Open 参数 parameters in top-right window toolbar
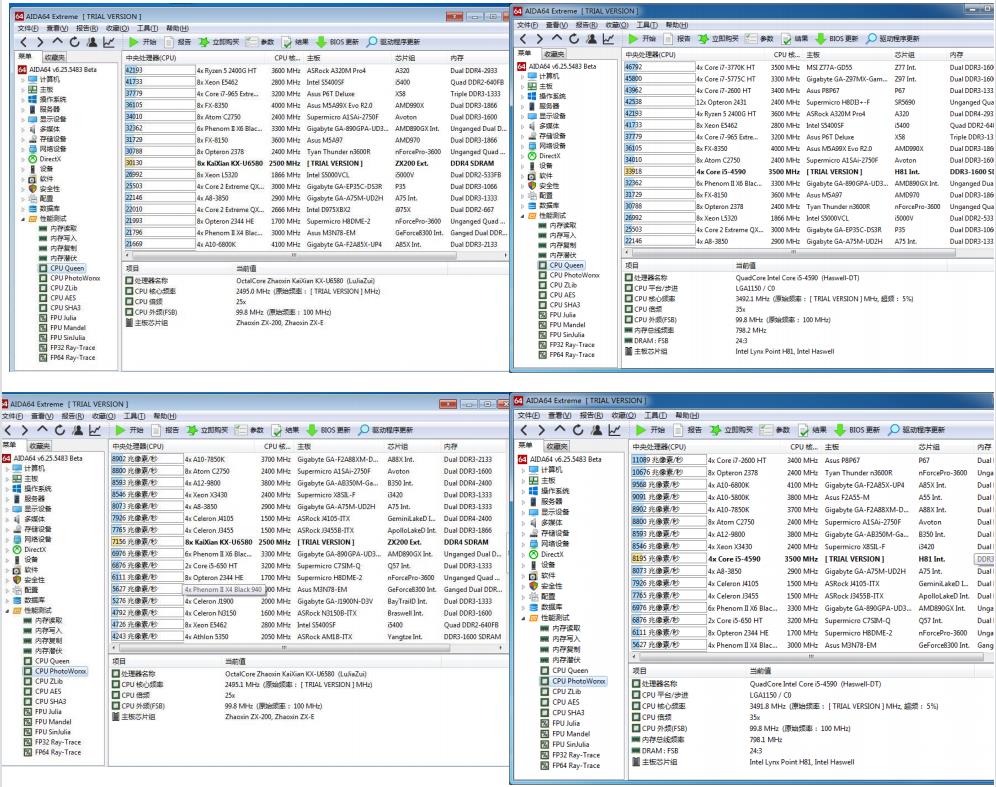This screenshot has height=787, width=996. [x=759, y=39]
